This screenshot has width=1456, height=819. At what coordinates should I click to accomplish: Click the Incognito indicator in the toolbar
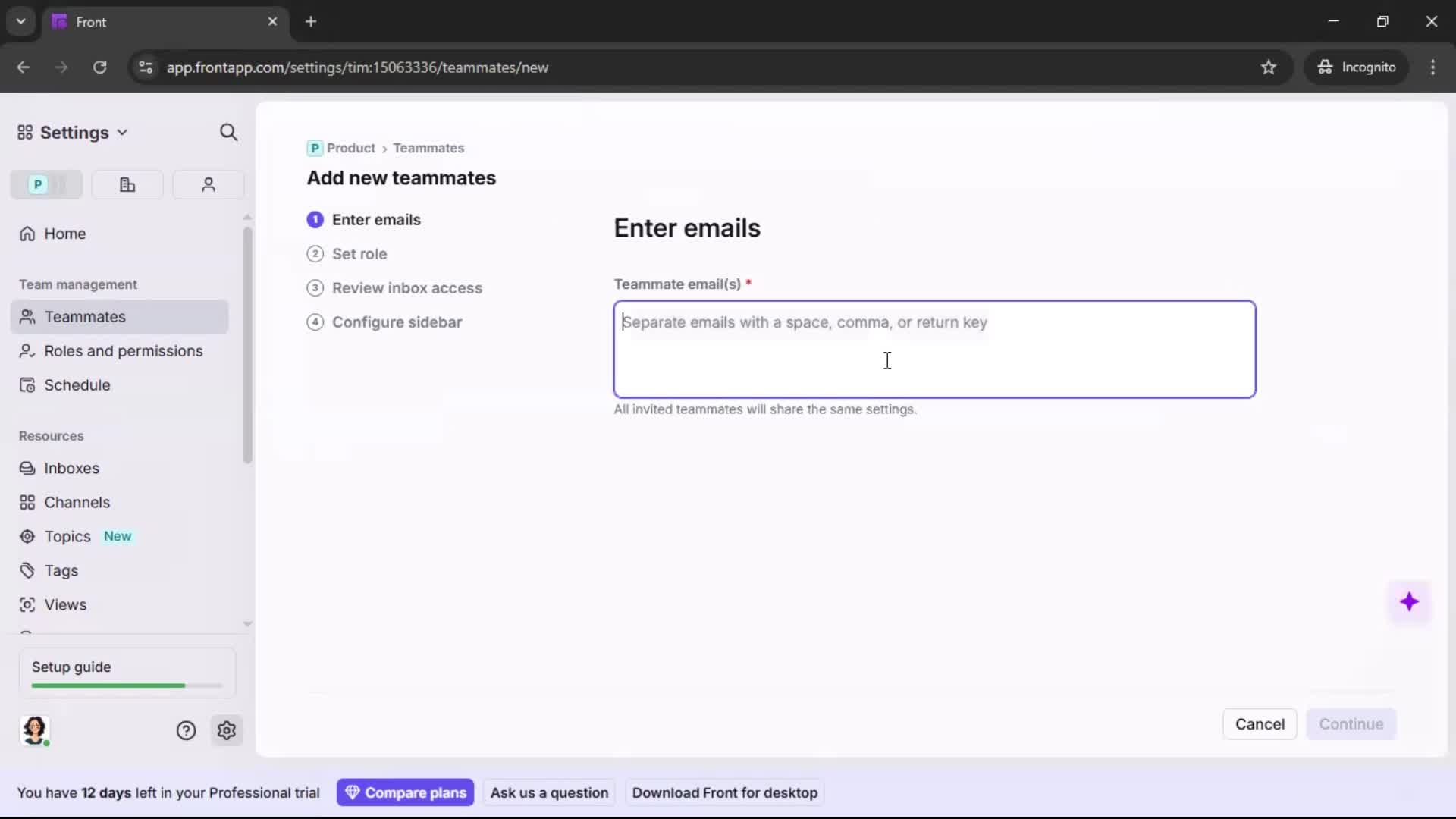coord(1357,67)
